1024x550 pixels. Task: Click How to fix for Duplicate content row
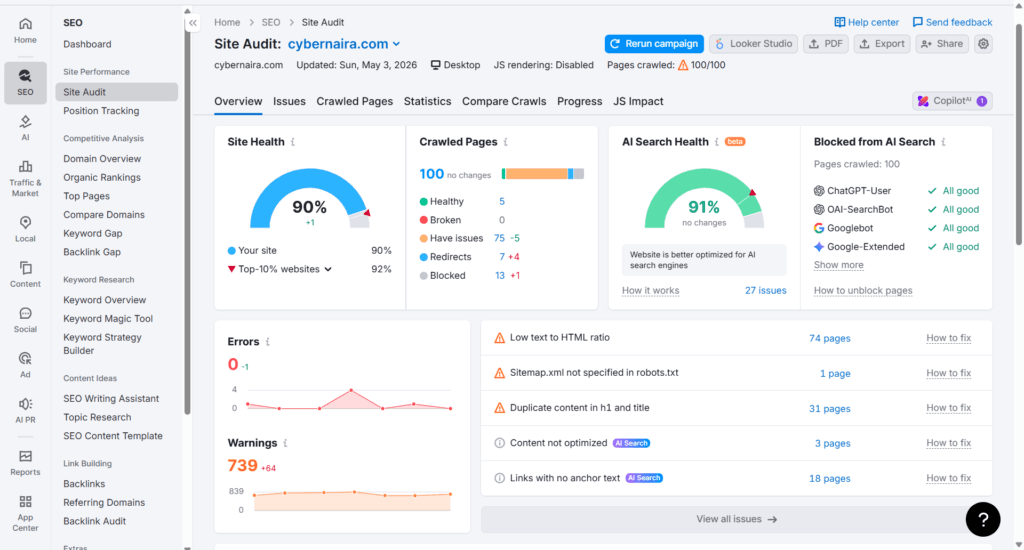(948, 408)
